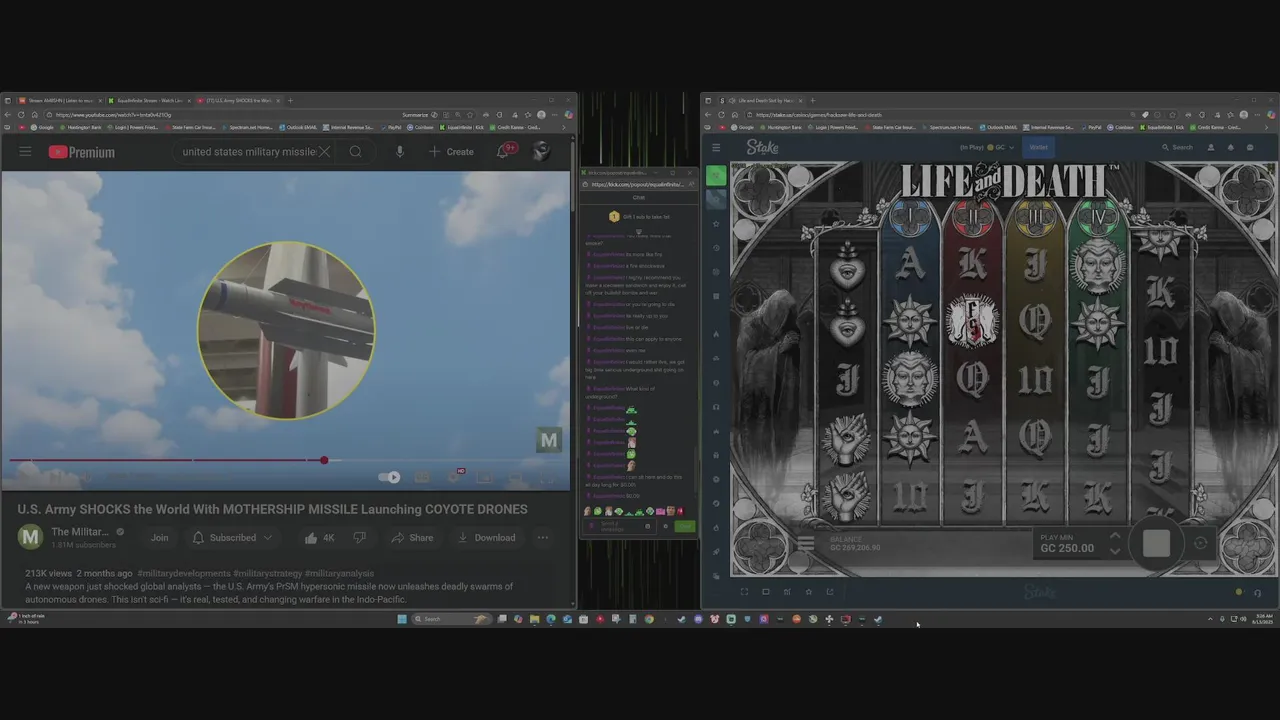1280x720 pixels.
Task: Switch to the Kick stream browser tab
Action: point(148,100)
